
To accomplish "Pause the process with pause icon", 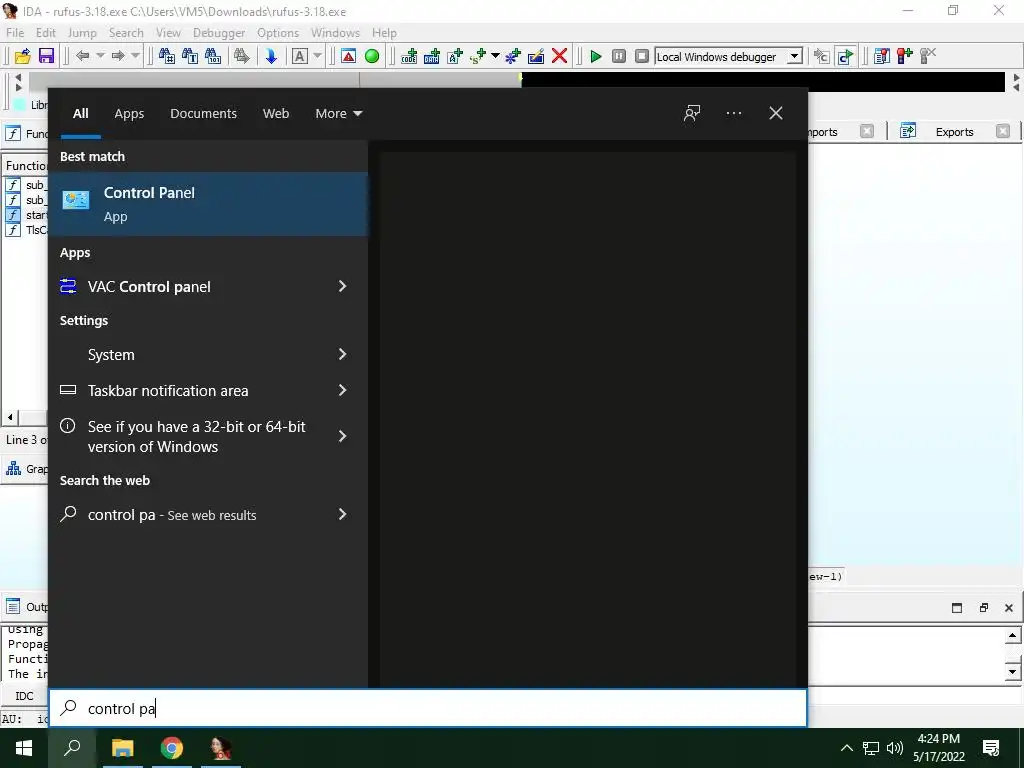I will pyautogui.click(x=619, y=56).
